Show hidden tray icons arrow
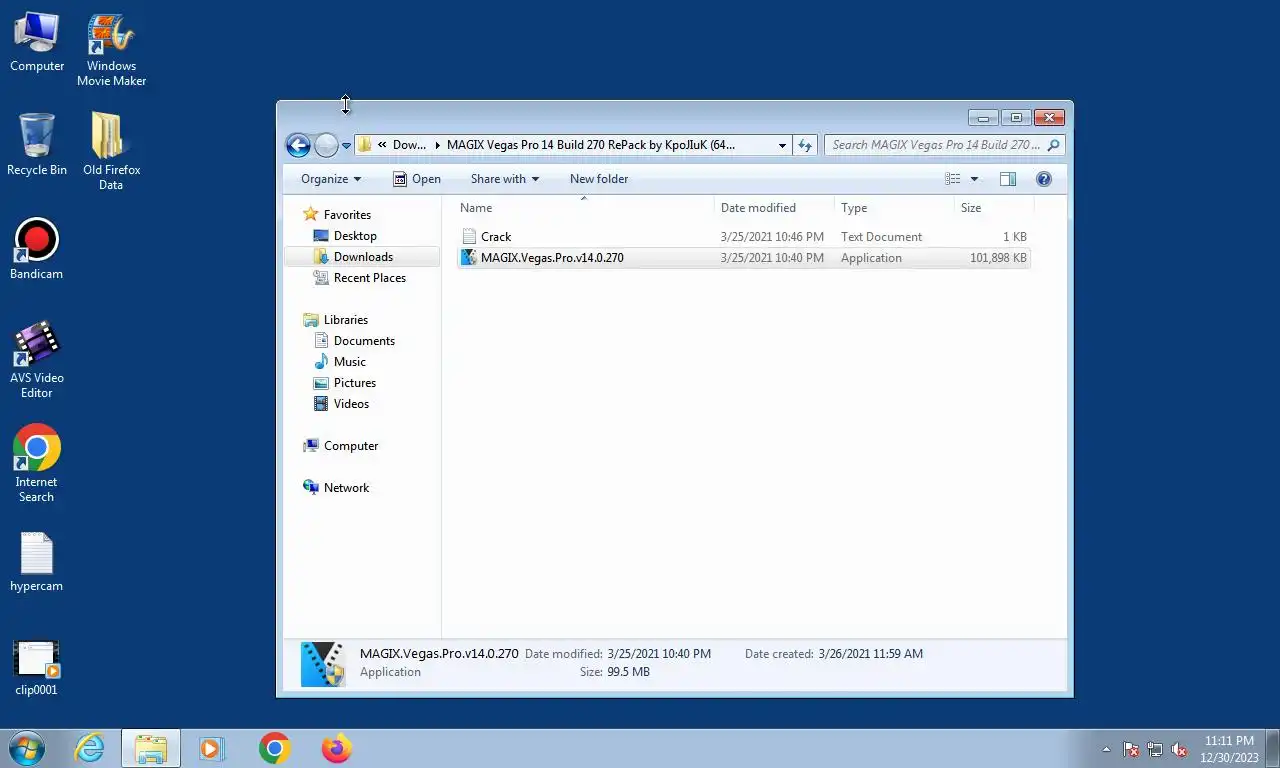This screenshot has height=768, width=1280. coord(1106,749)
